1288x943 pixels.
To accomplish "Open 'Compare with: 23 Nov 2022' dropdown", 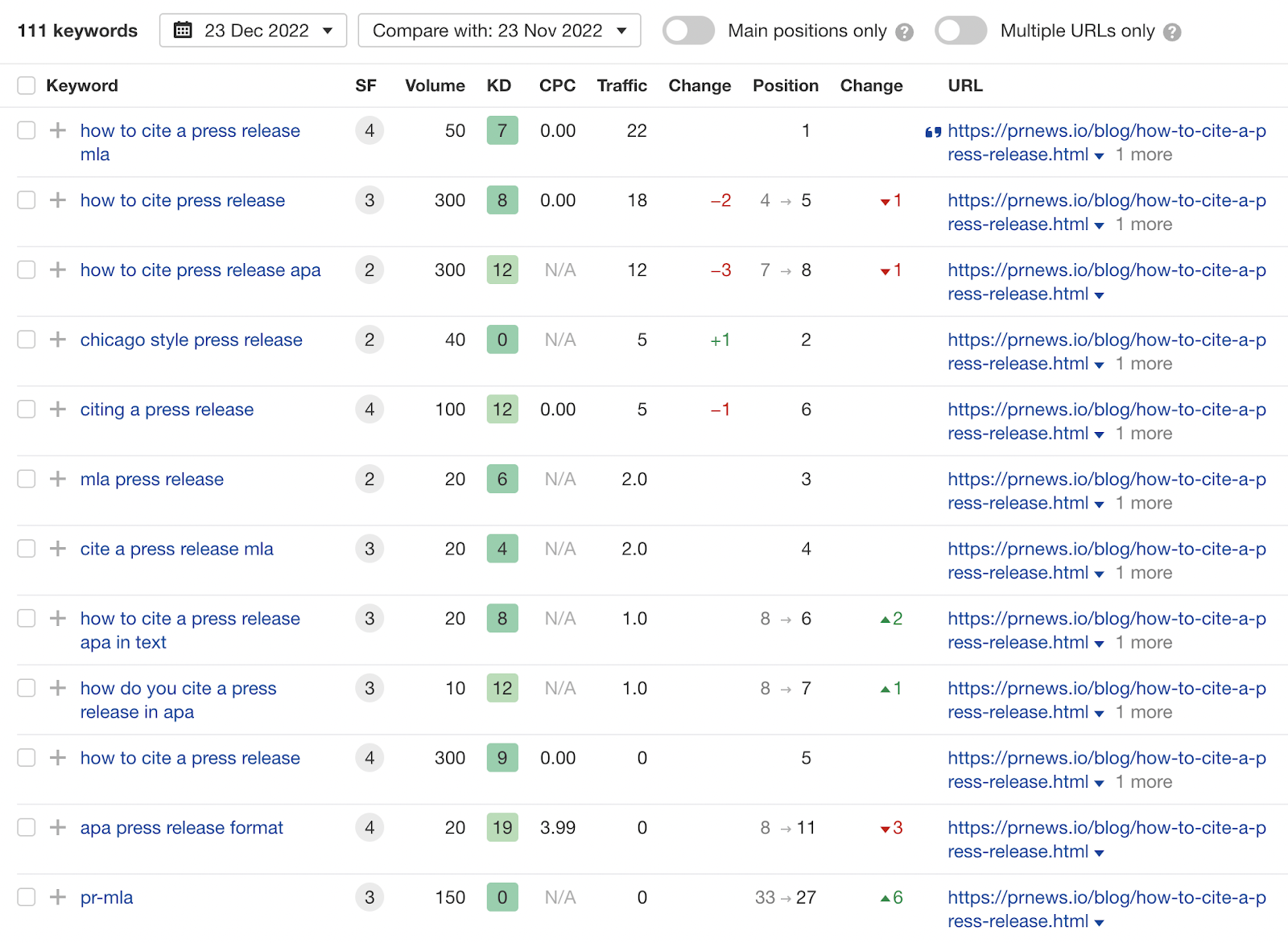I will [499, 31].
